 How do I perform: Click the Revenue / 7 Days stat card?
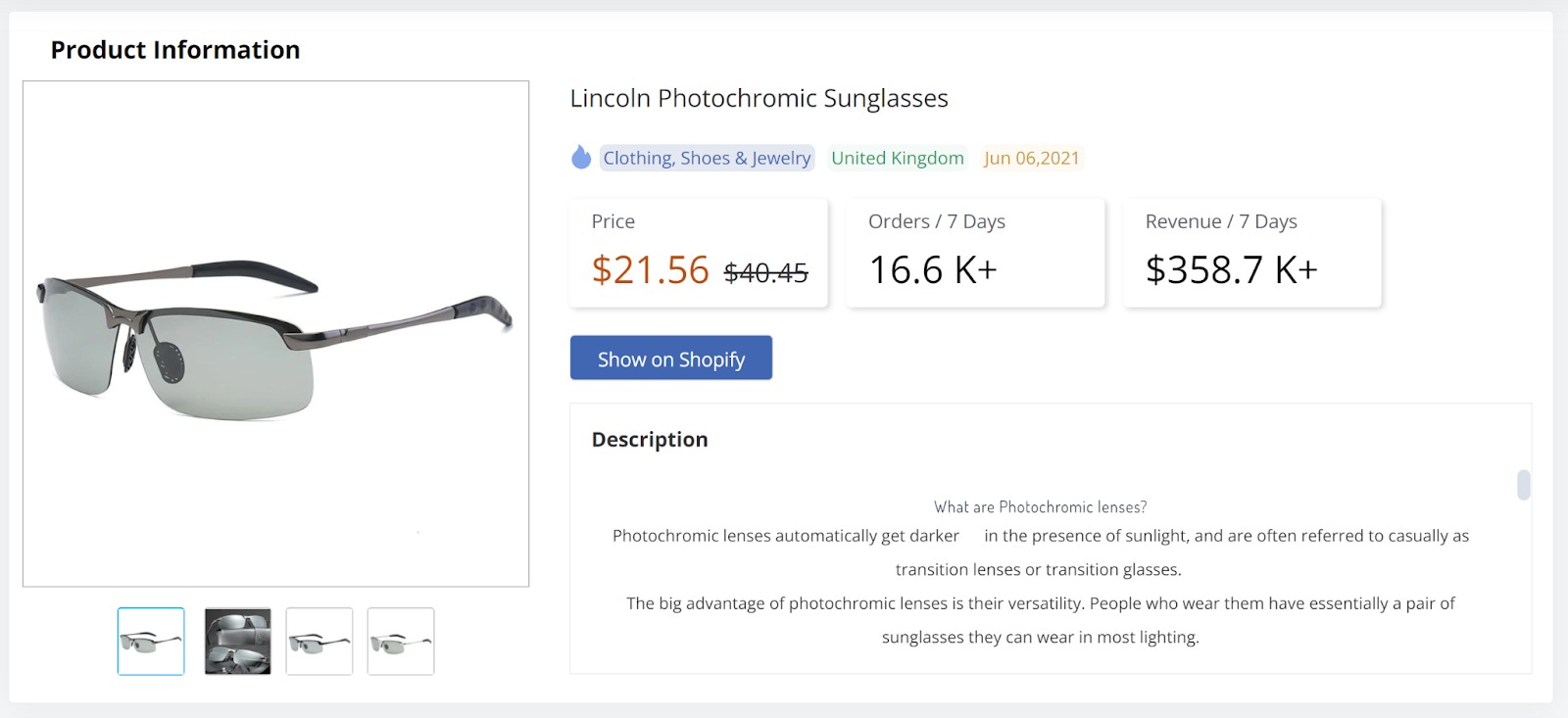click(1251, 252)
